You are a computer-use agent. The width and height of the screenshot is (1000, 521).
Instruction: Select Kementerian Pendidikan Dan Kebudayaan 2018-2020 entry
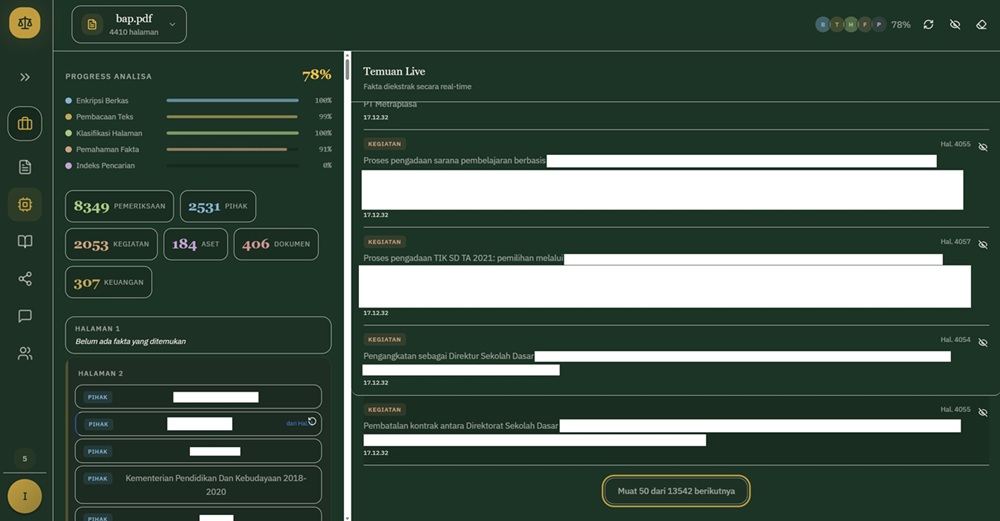click(x=198, y=484)
